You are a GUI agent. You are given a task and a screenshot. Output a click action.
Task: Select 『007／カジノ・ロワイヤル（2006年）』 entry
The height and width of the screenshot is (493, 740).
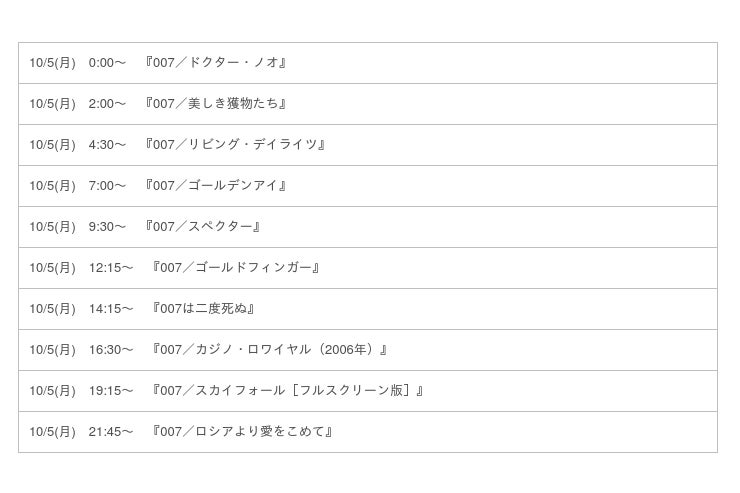pos(270,350)
